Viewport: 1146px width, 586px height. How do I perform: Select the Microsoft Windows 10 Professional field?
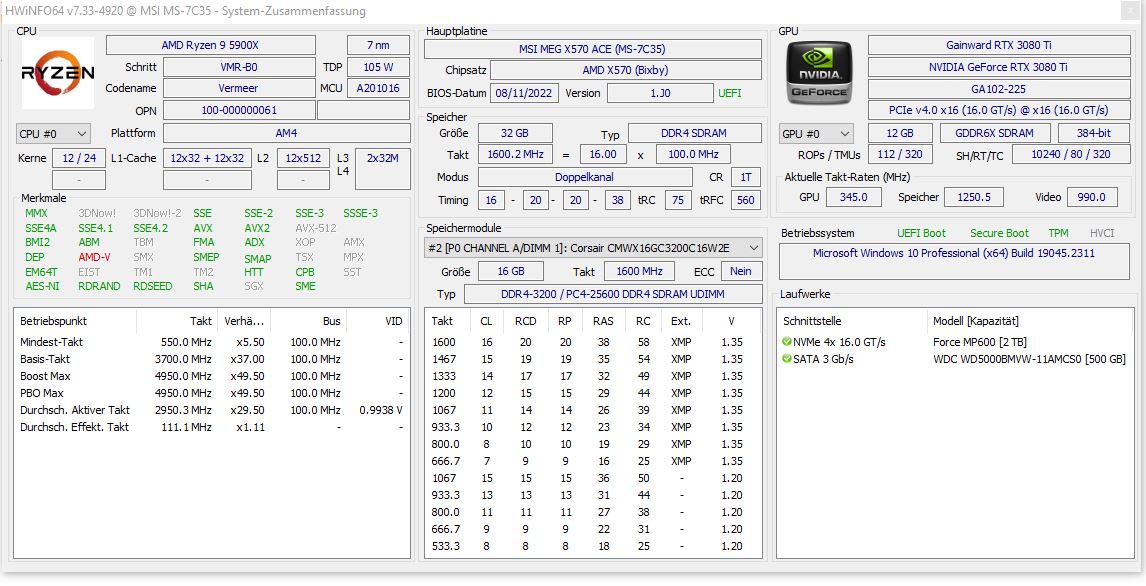[x=954, y=261]
